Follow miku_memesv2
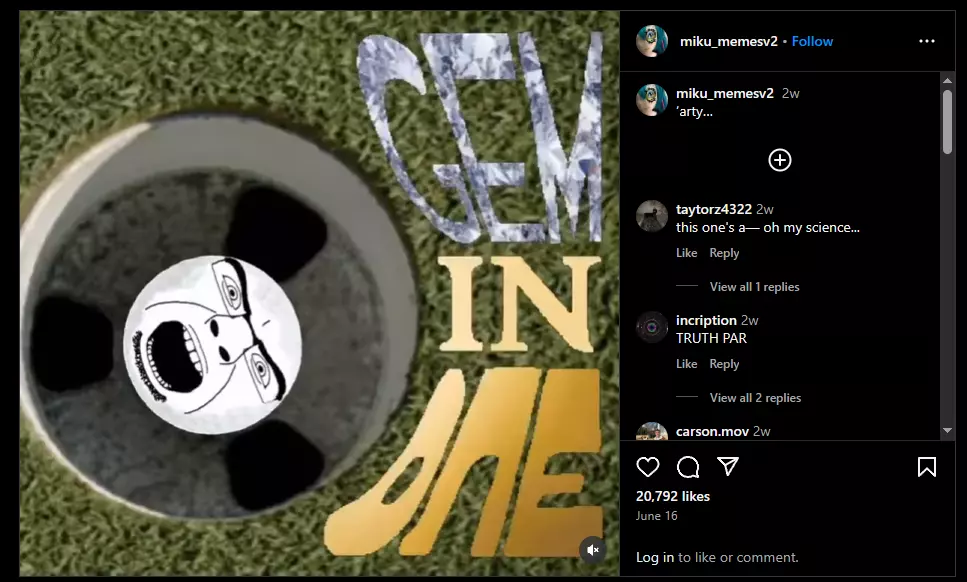The width and height of the screenshot is (967, 582). [812, 41]
